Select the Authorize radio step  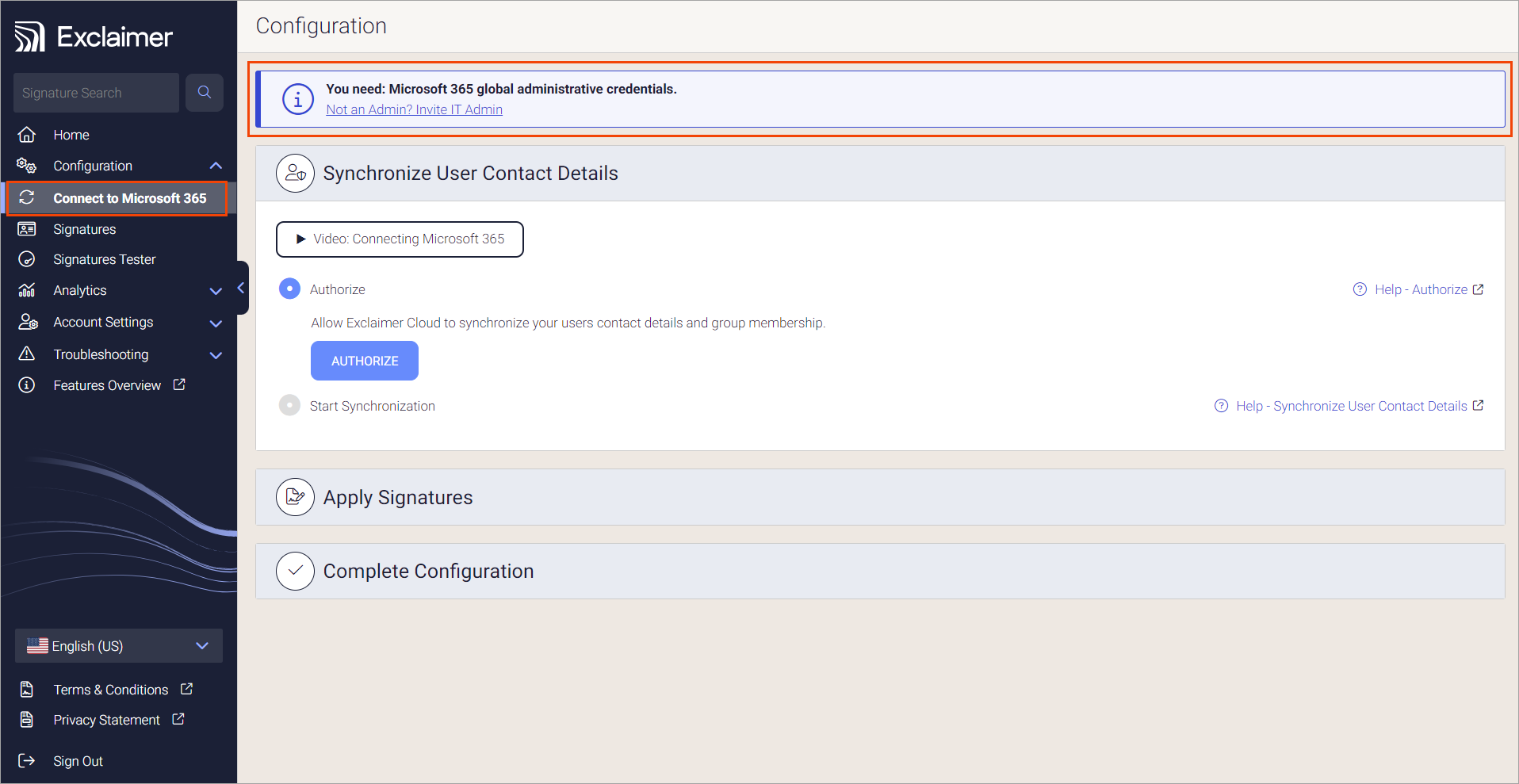pyautogui.click(x=289, y=289)
